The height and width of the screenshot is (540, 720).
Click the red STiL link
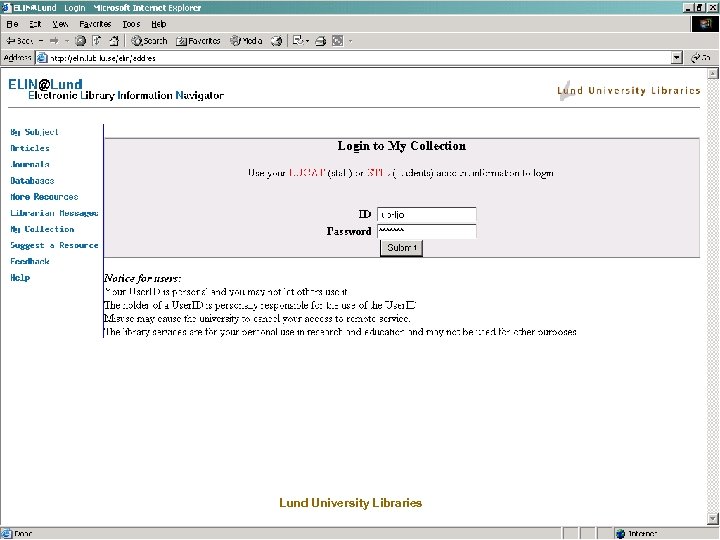(379, 173)
